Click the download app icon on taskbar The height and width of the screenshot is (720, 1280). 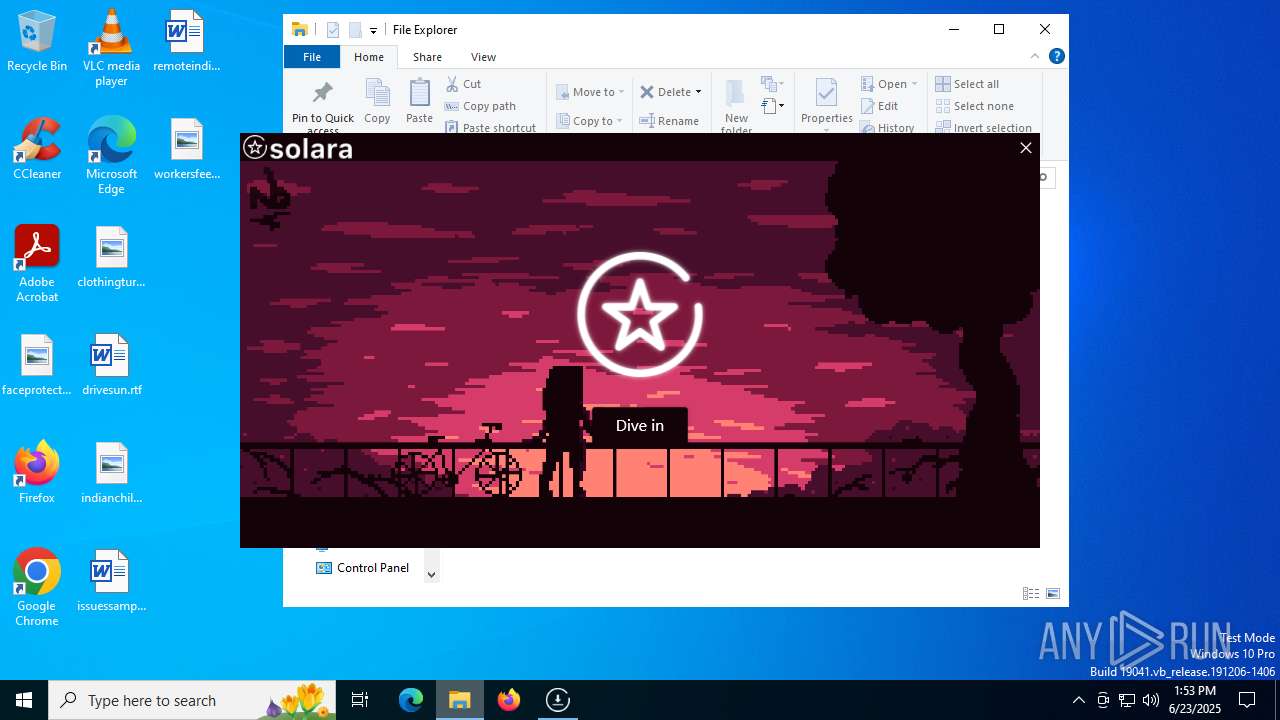click(x=558, y=700)
